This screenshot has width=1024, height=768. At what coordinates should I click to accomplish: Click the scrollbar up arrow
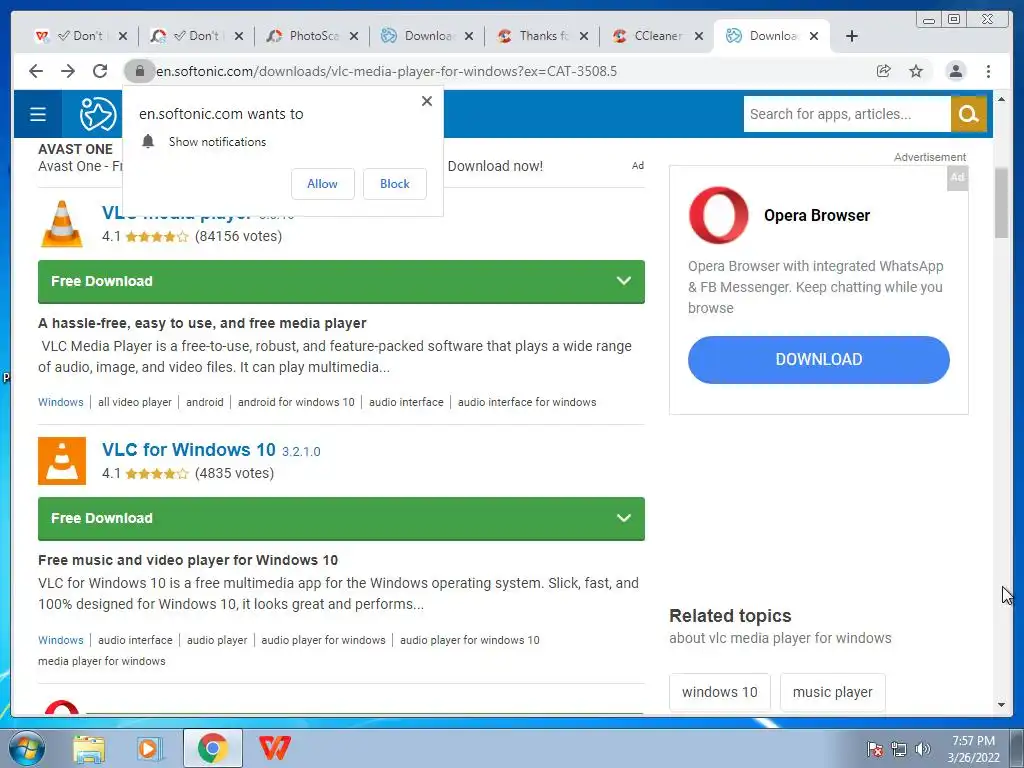[1001, 99]
